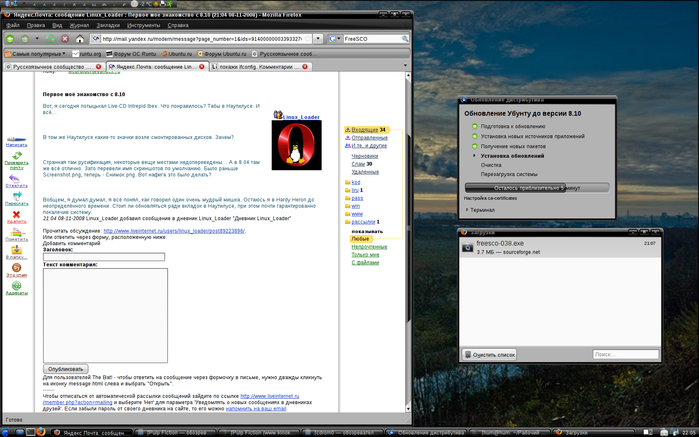Click the URL address field
Viewport: 699px width, 437px height.
tap(201, 39)
